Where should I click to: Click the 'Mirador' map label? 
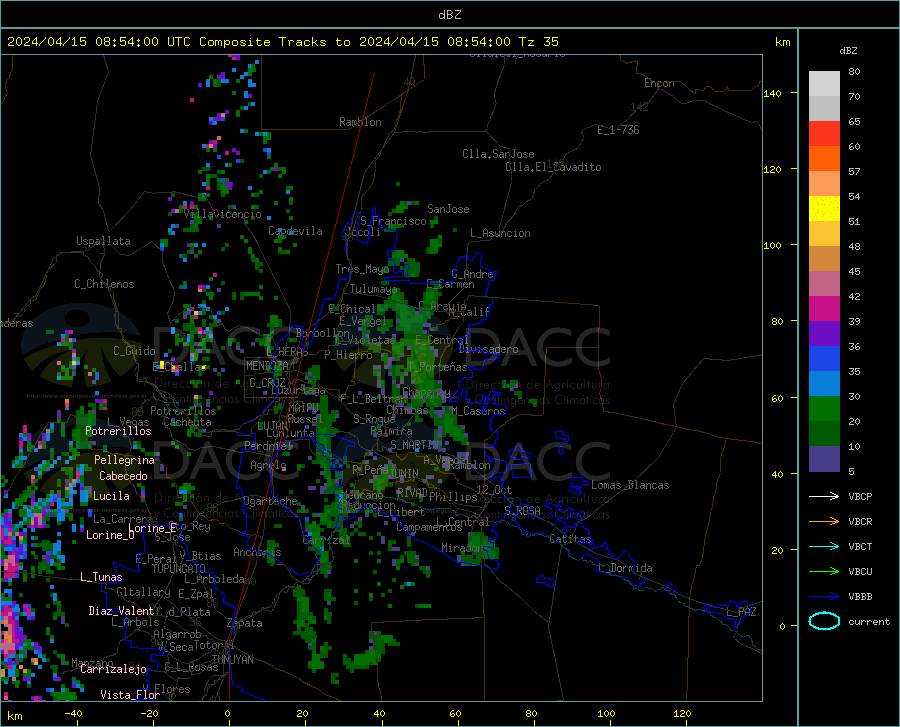point(462,548)
